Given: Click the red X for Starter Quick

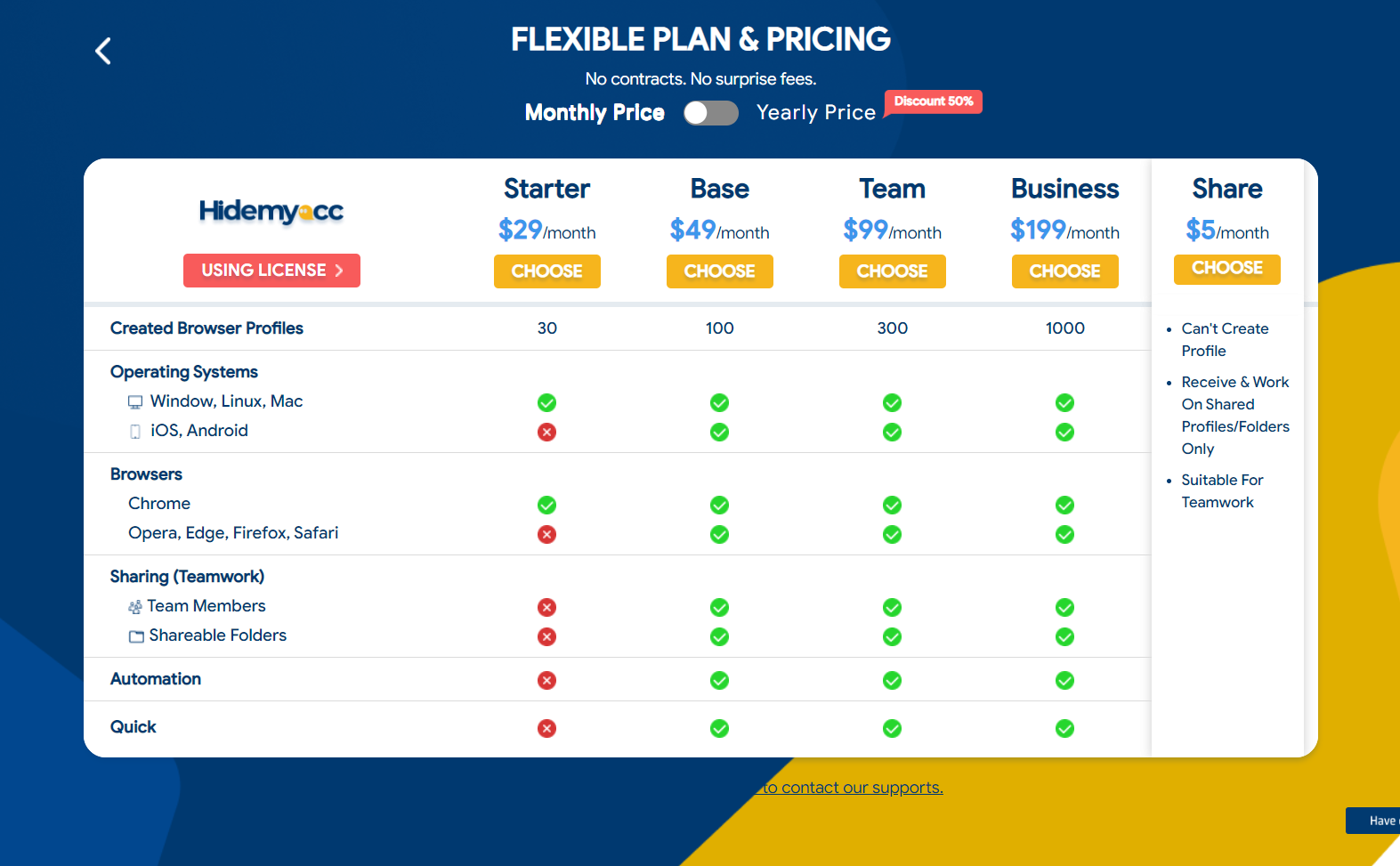Looking at the screenshot, I should 546,729.
